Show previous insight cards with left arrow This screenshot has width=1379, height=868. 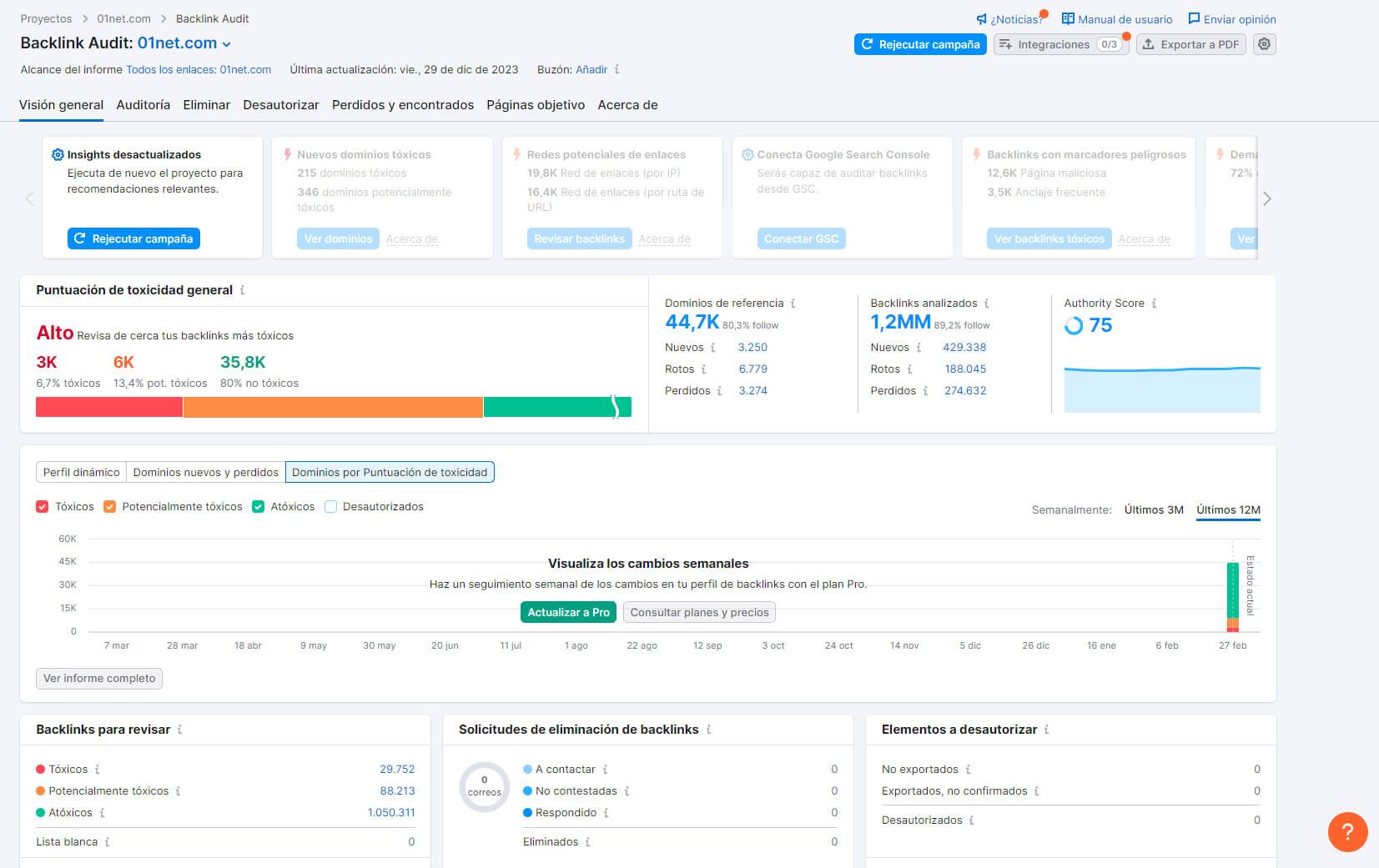(x=30, y=198)
